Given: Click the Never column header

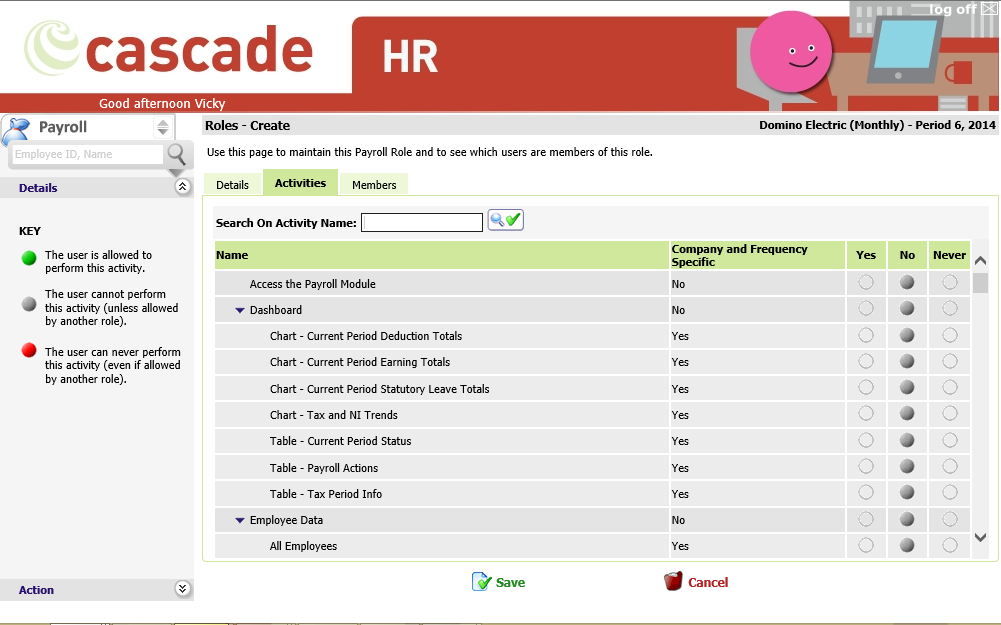Looking at the screenshot, I should 949,255.
